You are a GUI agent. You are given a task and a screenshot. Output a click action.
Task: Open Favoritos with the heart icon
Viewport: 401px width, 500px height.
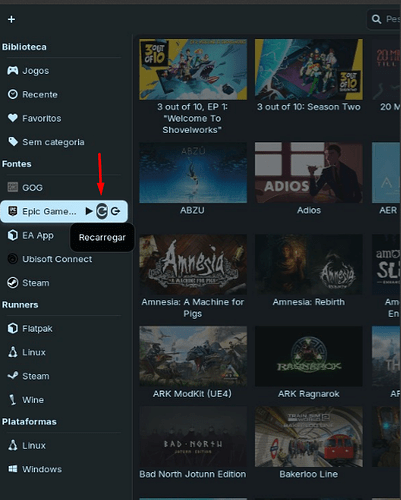[63, 118]
